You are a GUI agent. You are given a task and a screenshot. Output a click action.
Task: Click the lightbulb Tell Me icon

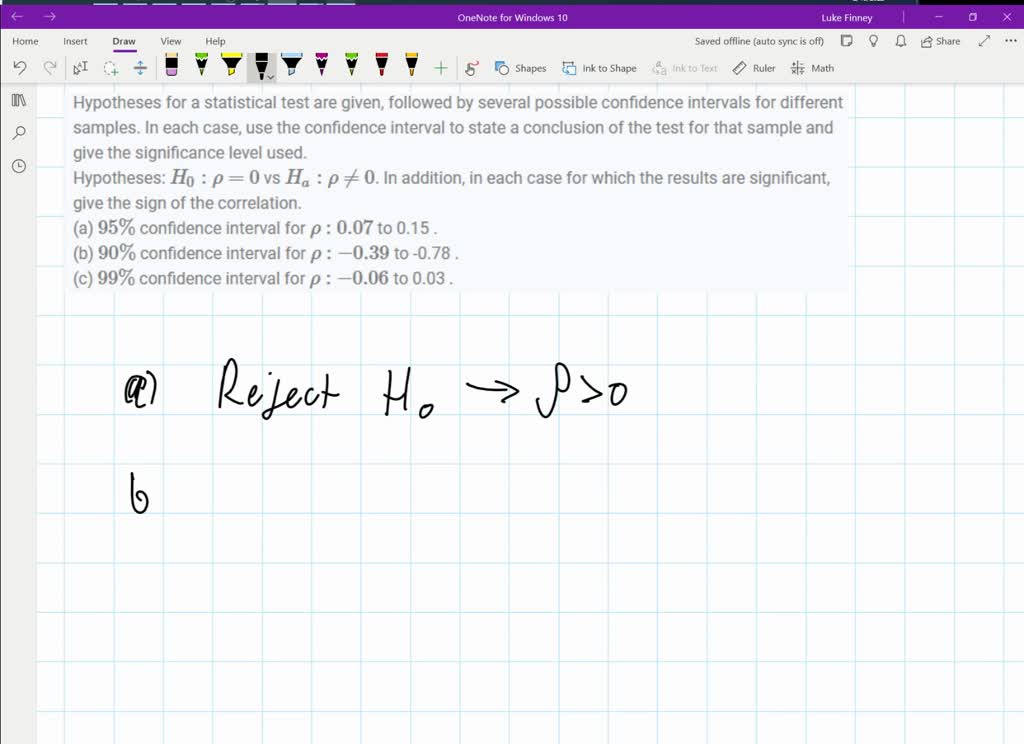pyautogui.click(x=873, y=41)
